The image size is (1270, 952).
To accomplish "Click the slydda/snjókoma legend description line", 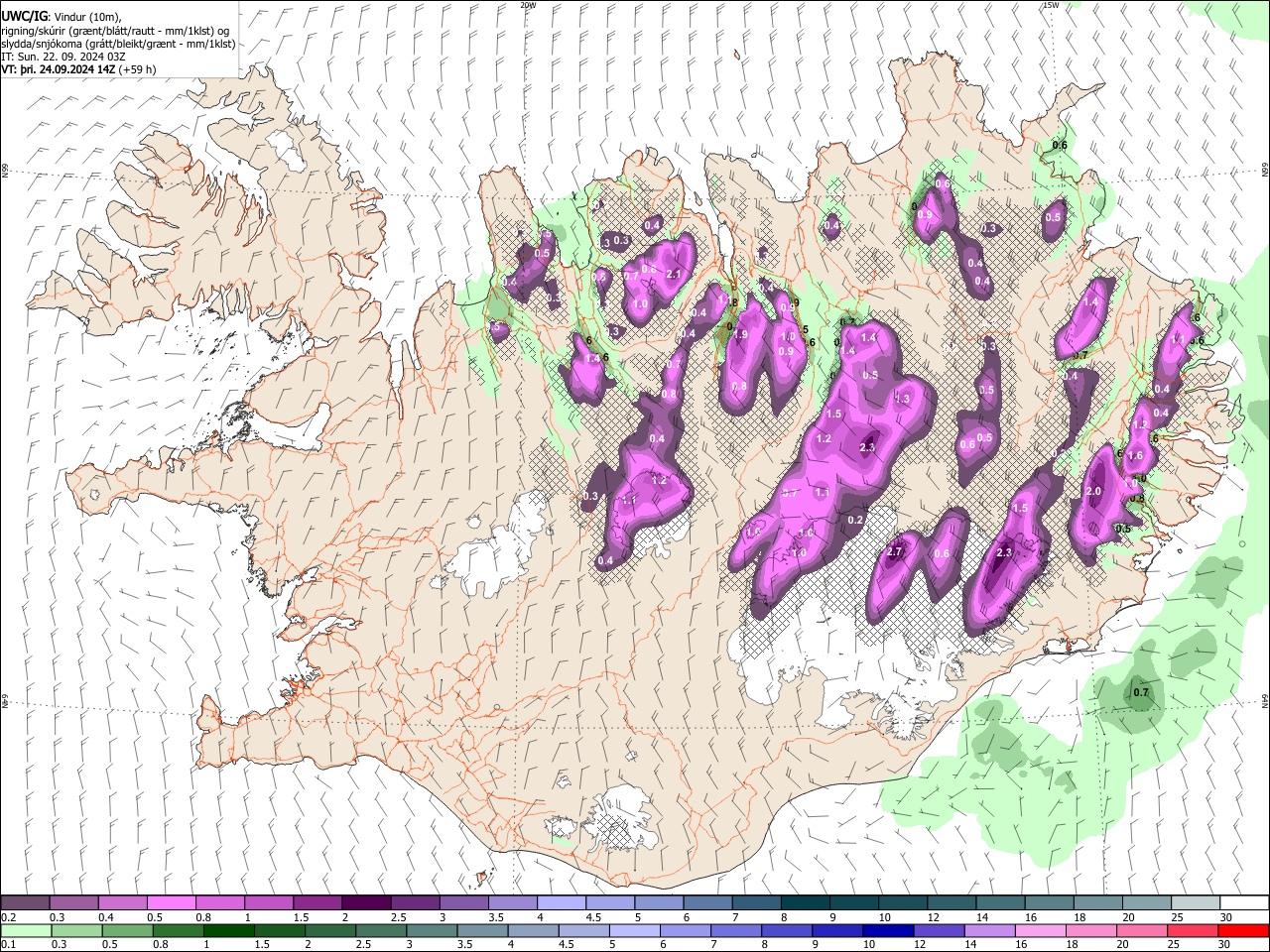I will [118, 44].
